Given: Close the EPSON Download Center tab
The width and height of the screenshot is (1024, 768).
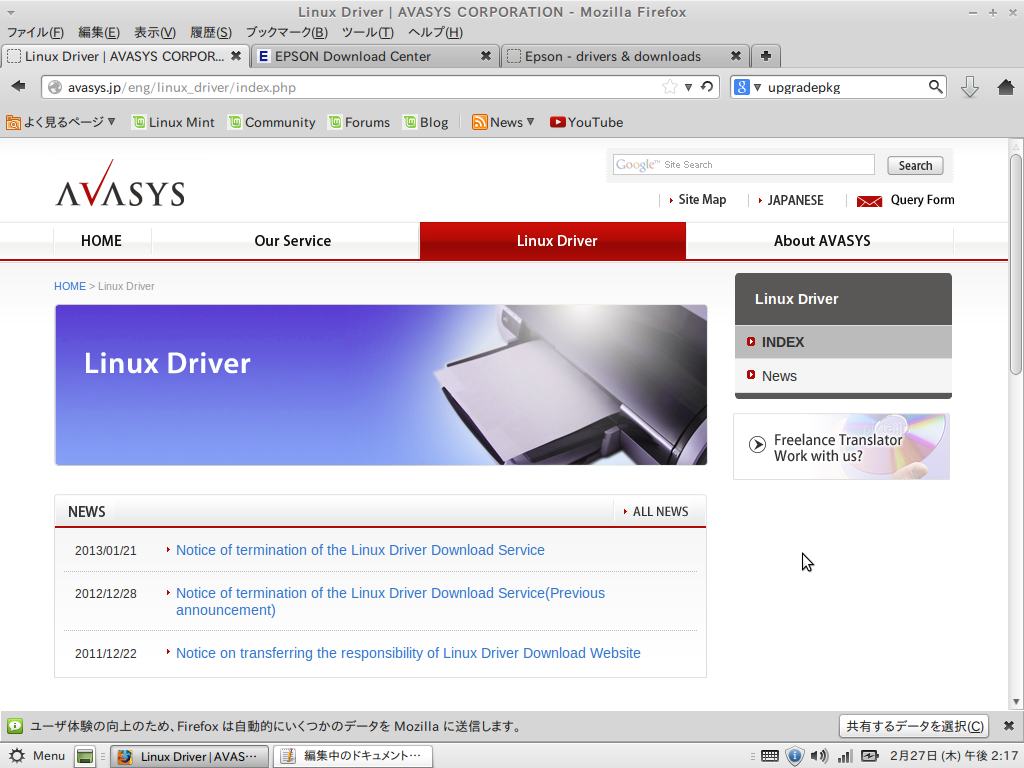Looking at the screenshot, I should pyautogui.click(x=486, y=56).
